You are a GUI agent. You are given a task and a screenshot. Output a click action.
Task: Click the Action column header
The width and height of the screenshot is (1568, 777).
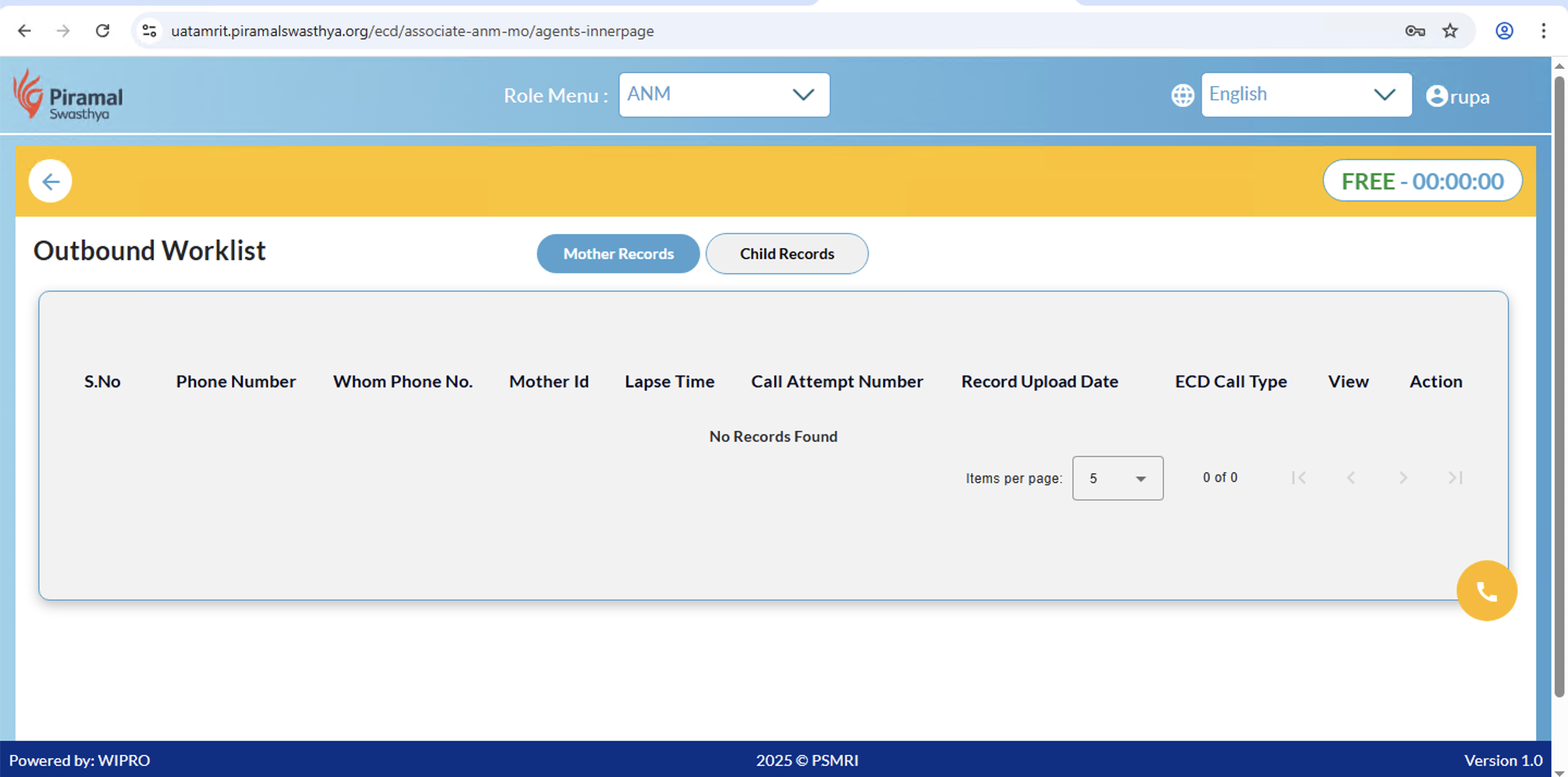[1436, 381]
